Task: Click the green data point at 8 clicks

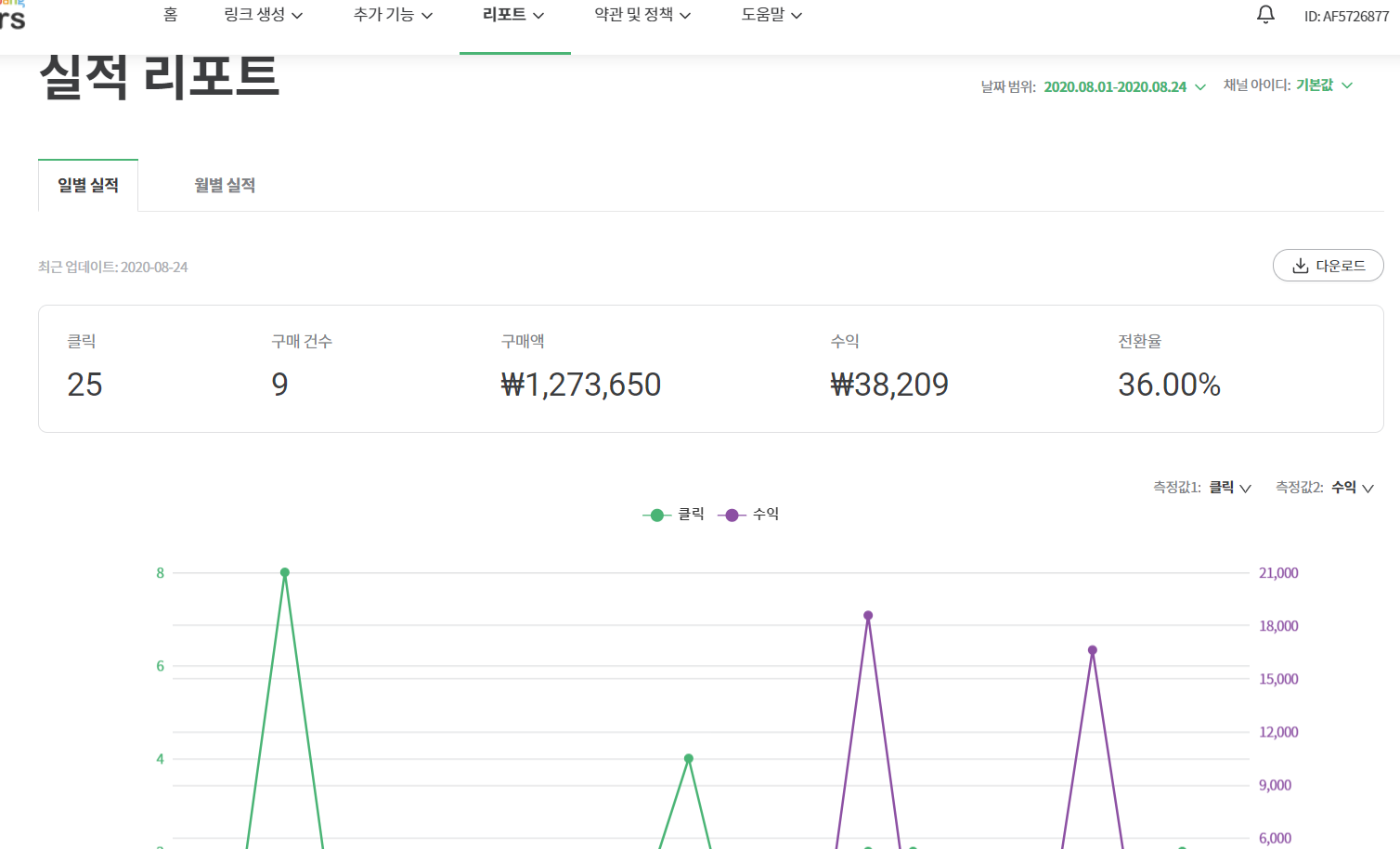Action: [285, 572]
